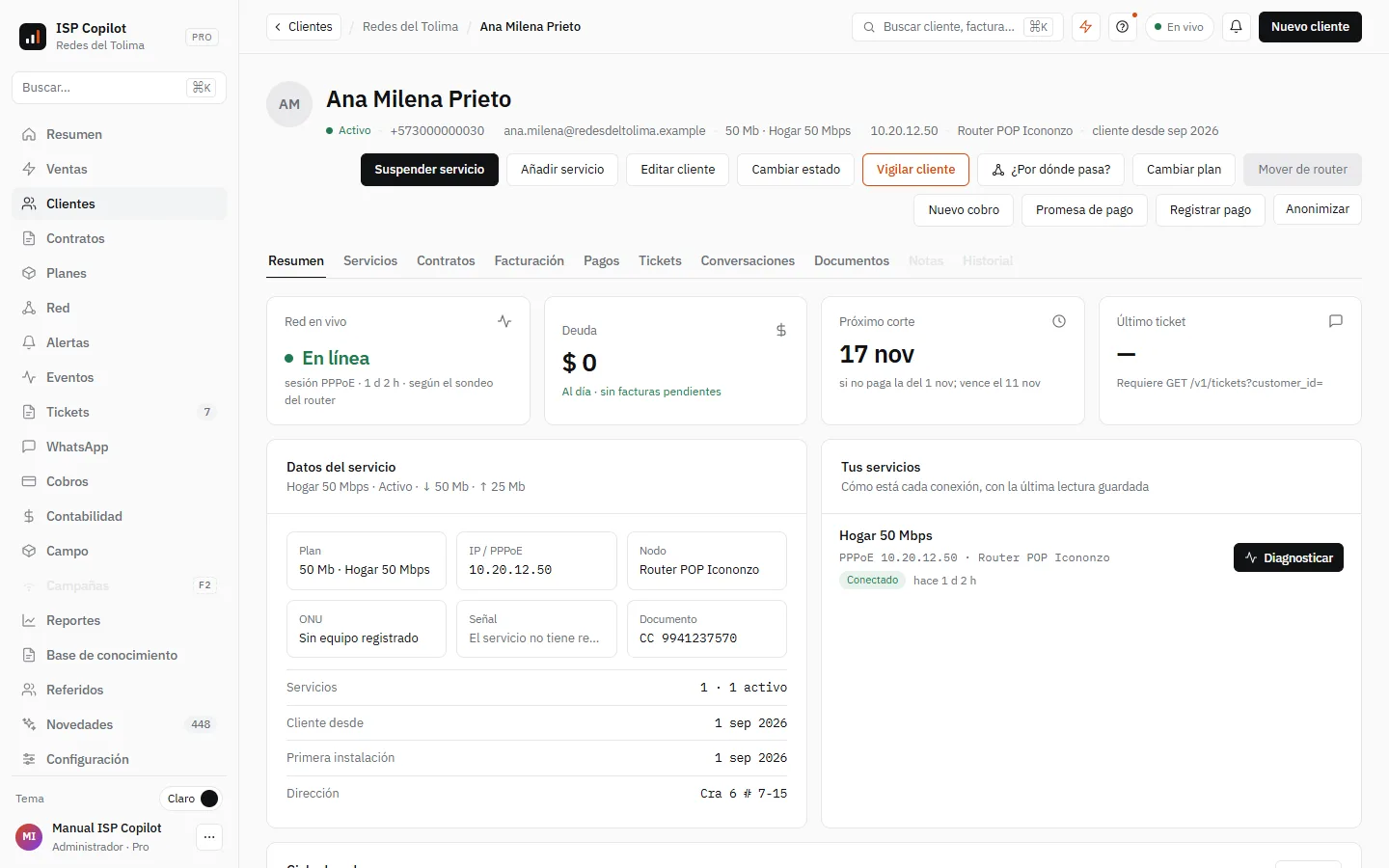Open the Pagos tab
Screen dimensions: 1389x868
coord(602,261)
